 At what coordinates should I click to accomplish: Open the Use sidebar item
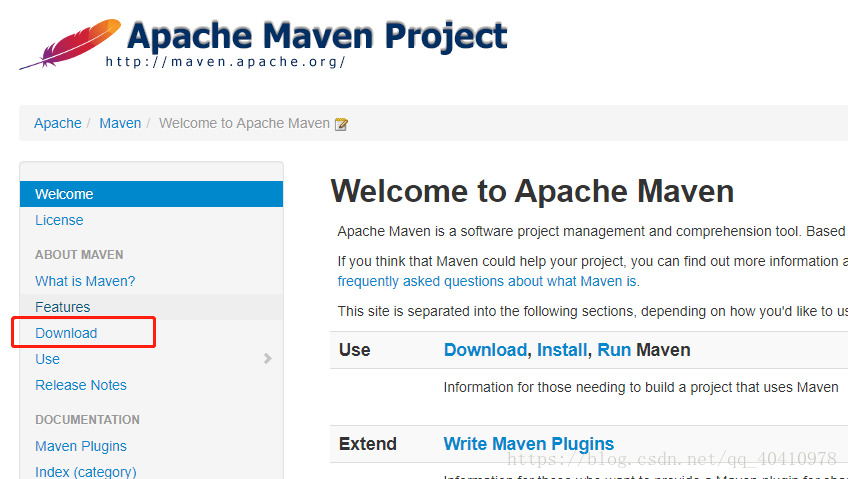(x=48, y=359)
